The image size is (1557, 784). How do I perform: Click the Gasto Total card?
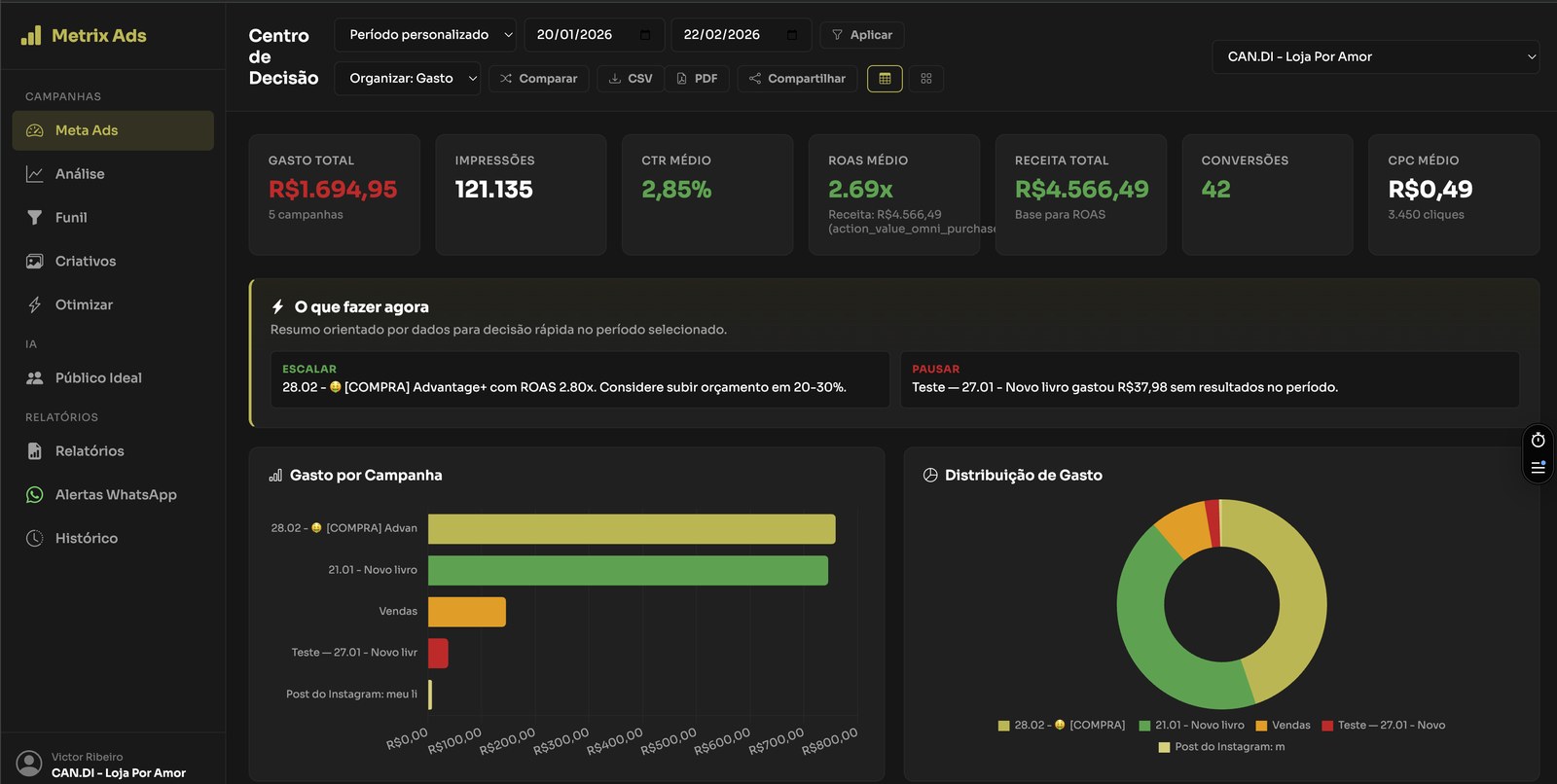pyautogui.click(x=334, y=195)
